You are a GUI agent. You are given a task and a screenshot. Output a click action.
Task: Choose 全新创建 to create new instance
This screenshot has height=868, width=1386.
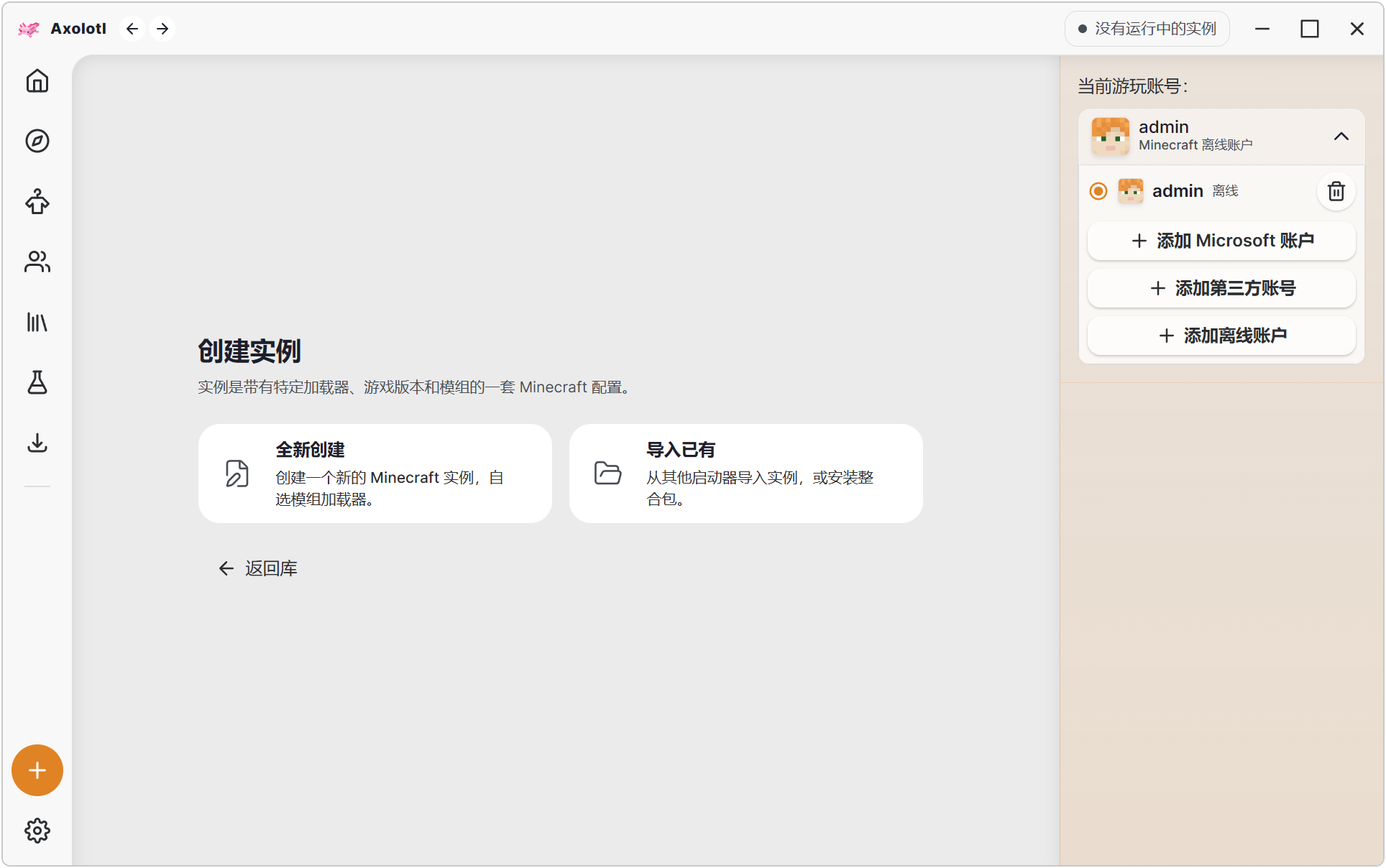coord(375,474)
